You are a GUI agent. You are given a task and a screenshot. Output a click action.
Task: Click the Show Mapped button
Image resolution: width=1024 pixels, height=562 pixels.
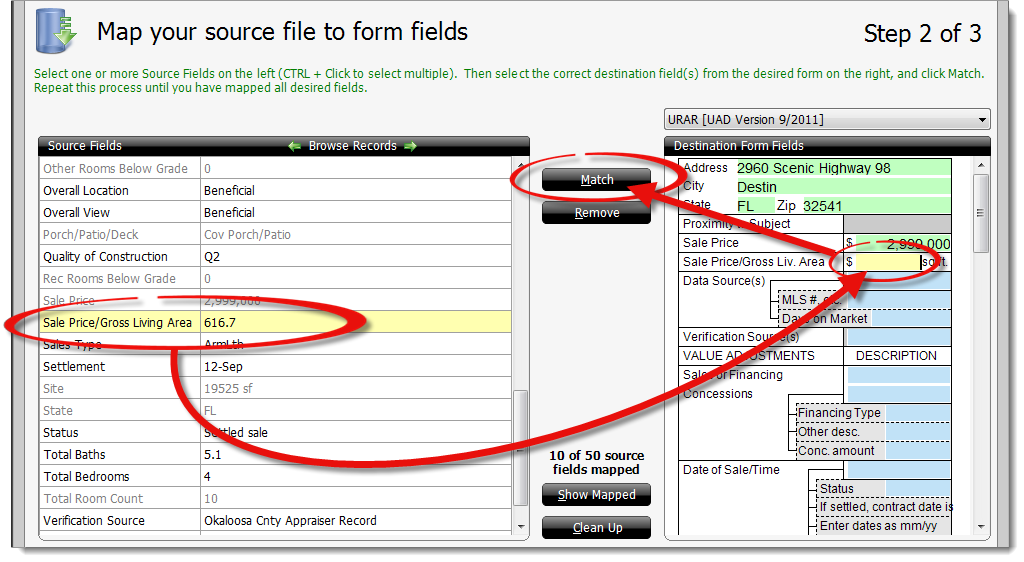coord(596,495)
